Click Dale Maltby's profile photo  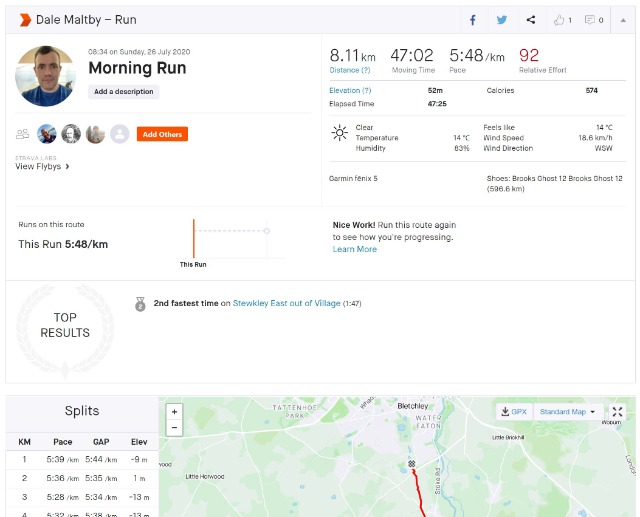[x=46, y=75]
